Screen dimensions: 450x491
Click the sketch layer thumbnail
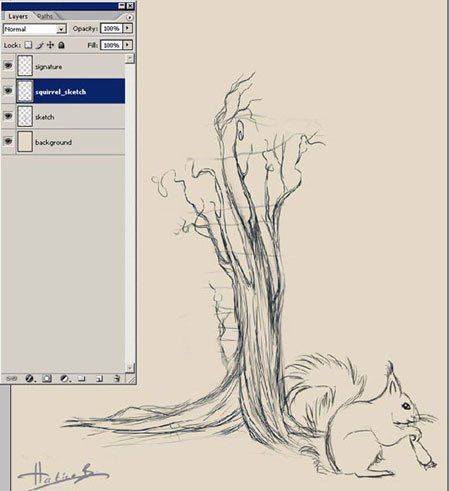point(25,116)
